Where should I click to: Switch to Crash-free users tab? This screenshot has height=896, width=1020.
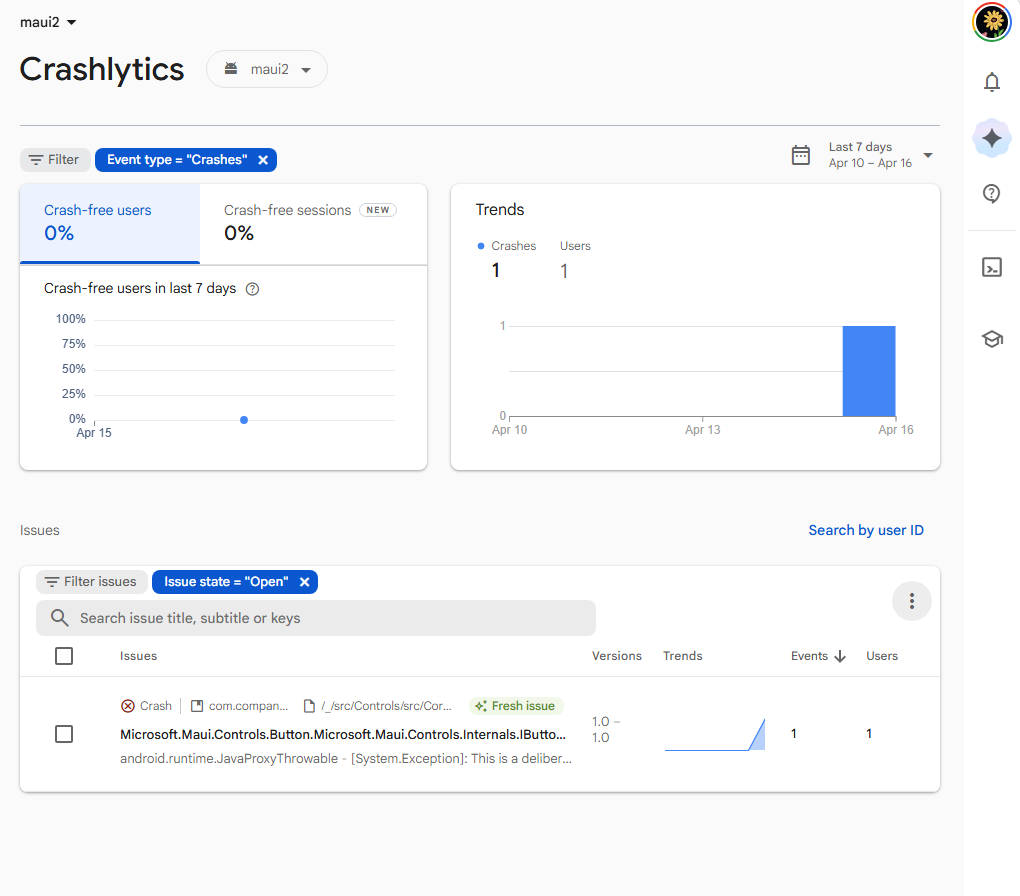coord(110,223)
